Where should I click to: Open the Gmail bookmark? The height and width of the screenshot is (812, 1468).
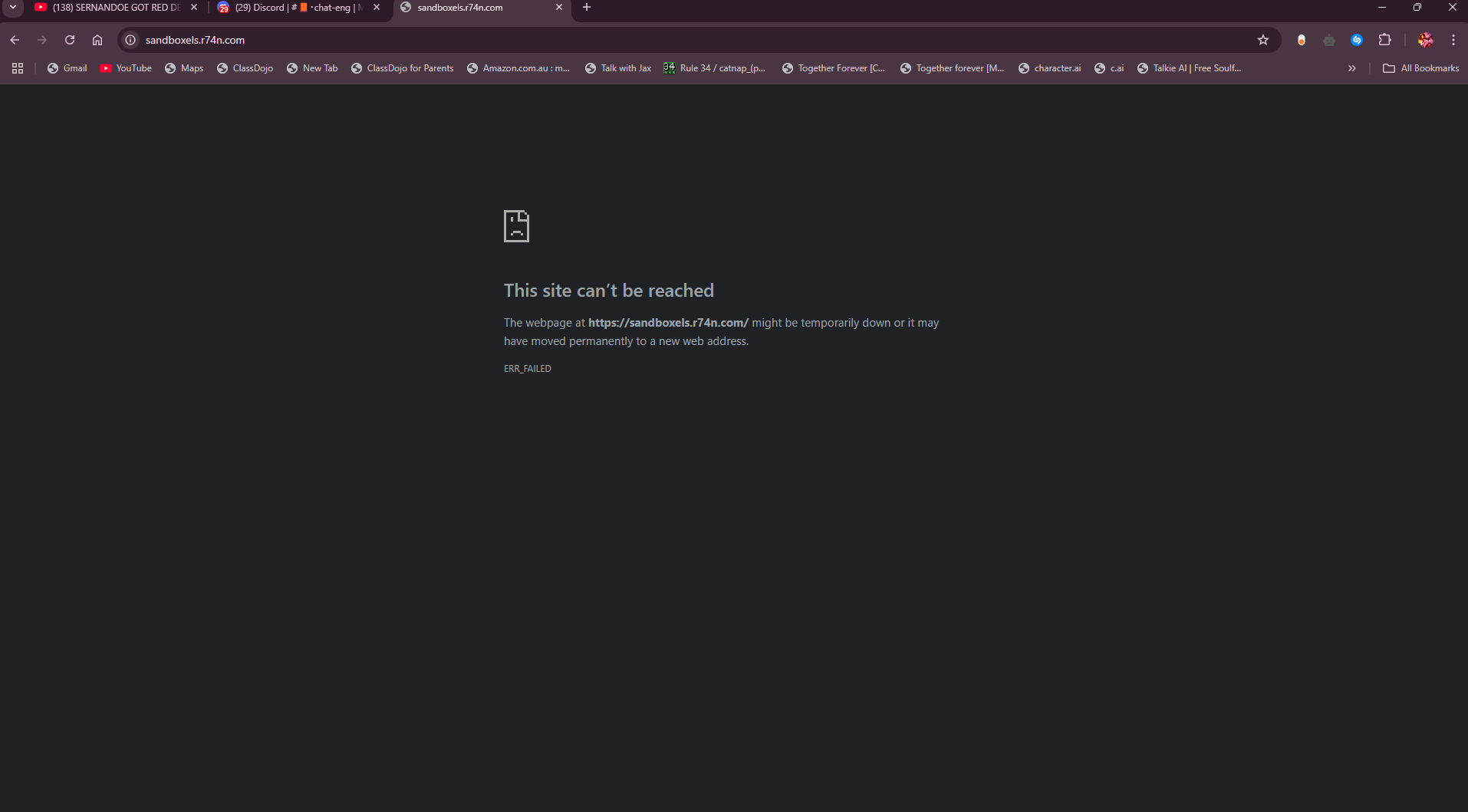pos(67,67)
